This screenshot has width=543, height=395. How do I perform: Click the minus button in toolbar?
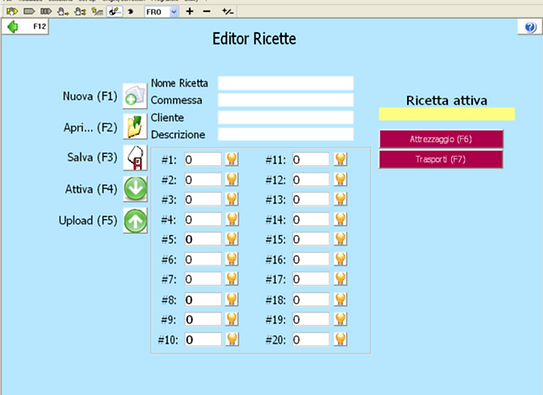[x=207, y=11]
